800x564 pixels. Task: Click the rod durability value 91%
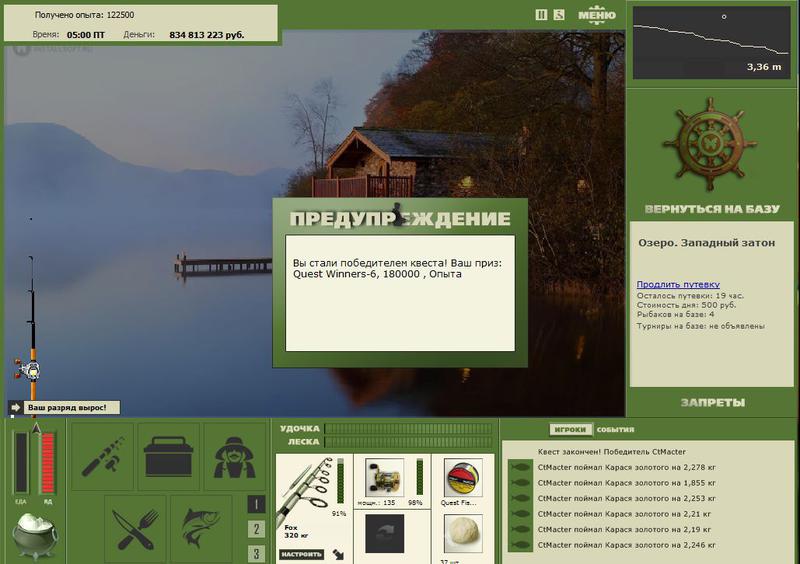coord(339,513)
